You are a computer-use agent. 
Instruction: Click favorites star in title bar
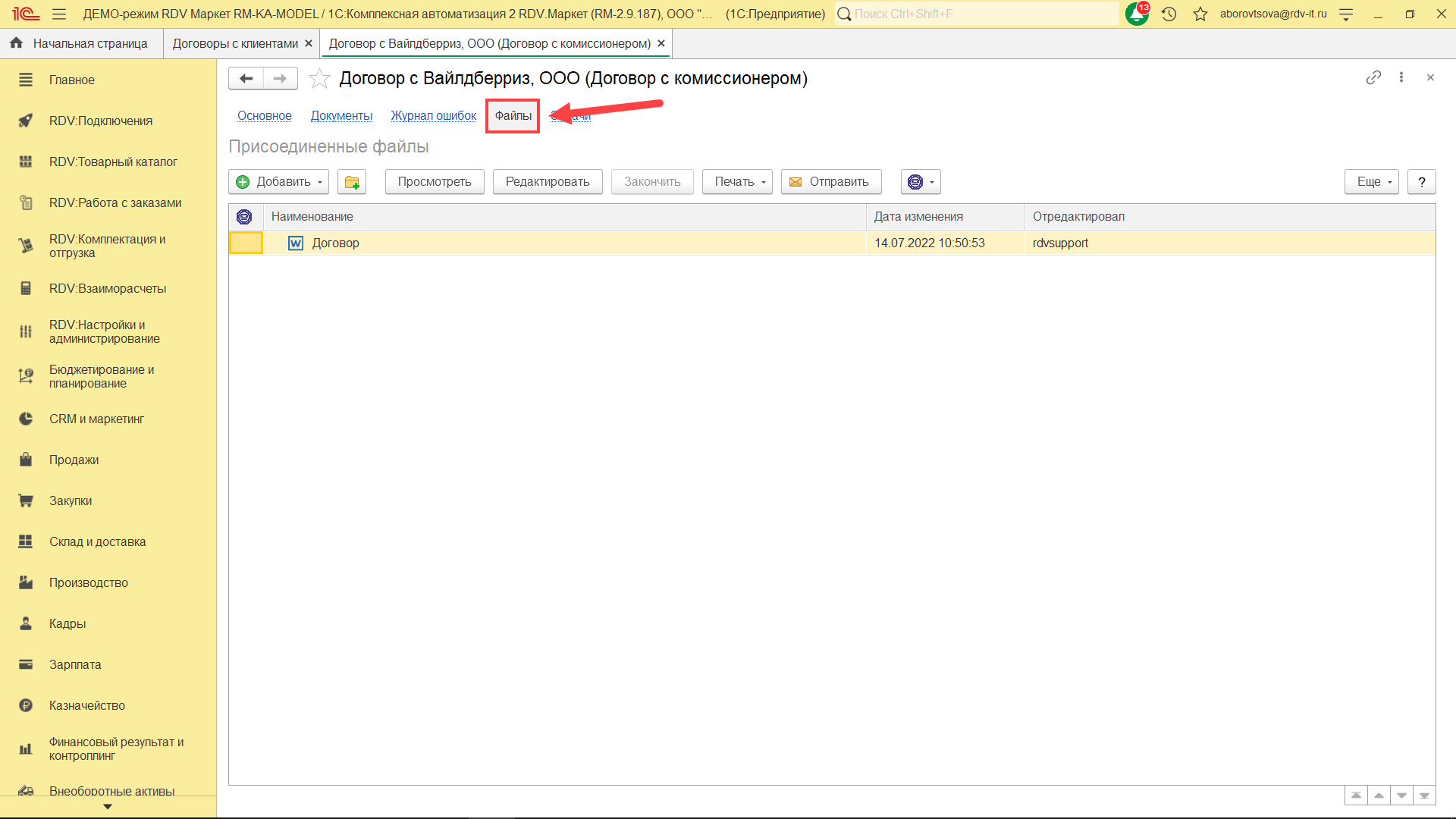point(1200,14)
